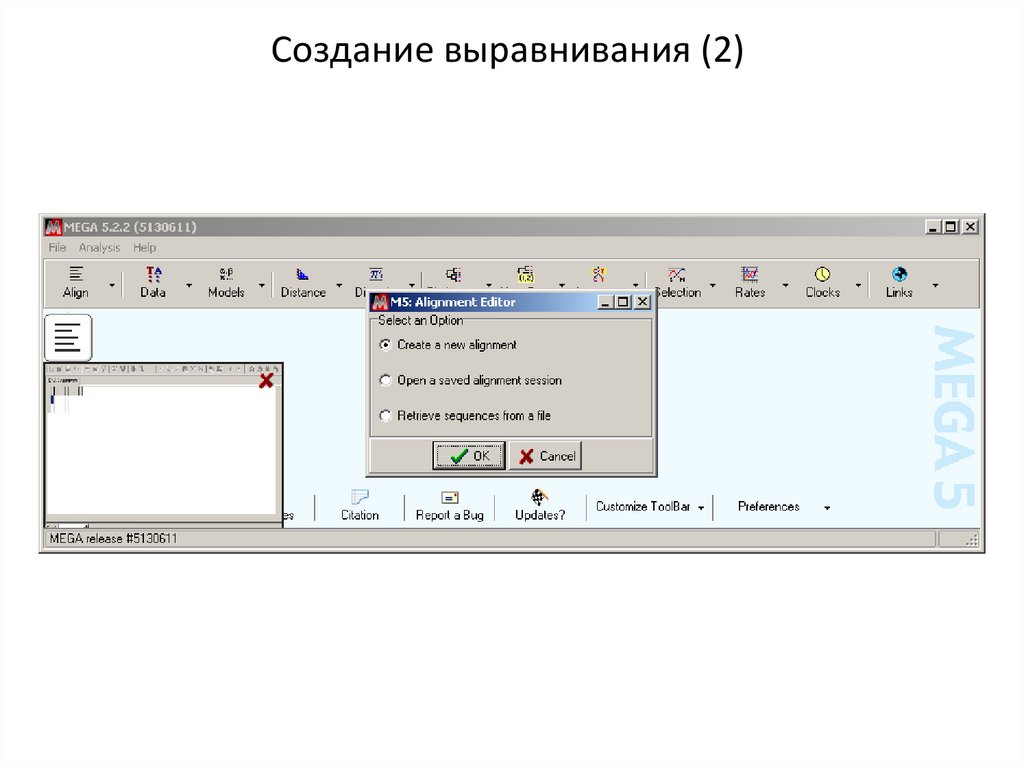Click red X on preview thumbnail
The image size is (1024, 767).
click(266, 381)
